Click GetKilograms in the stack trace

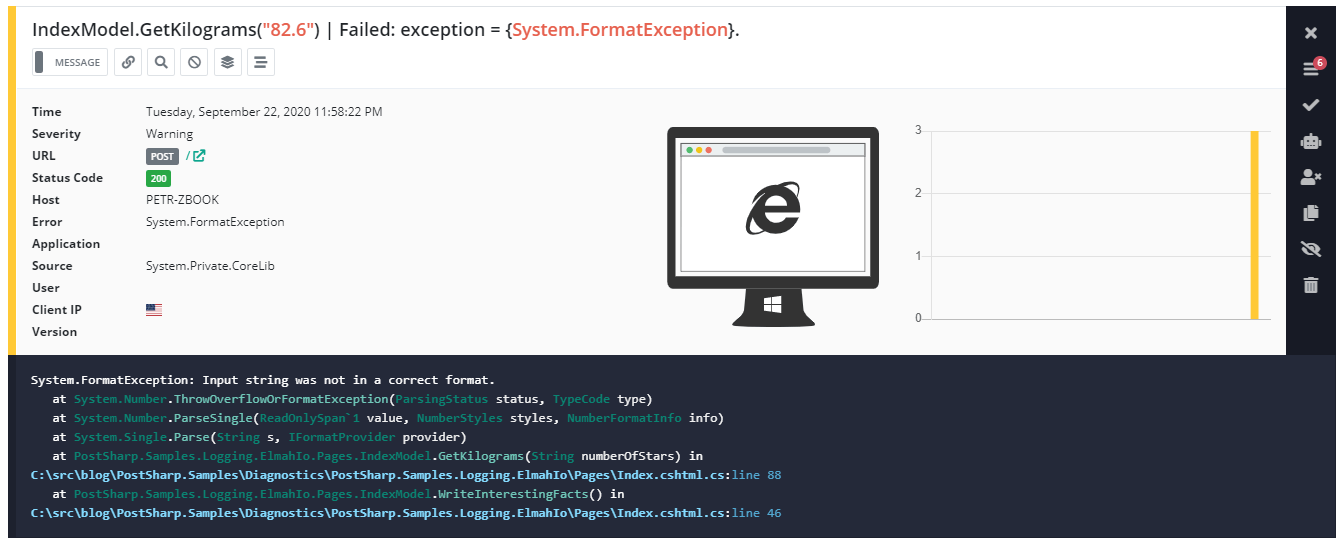483,456
